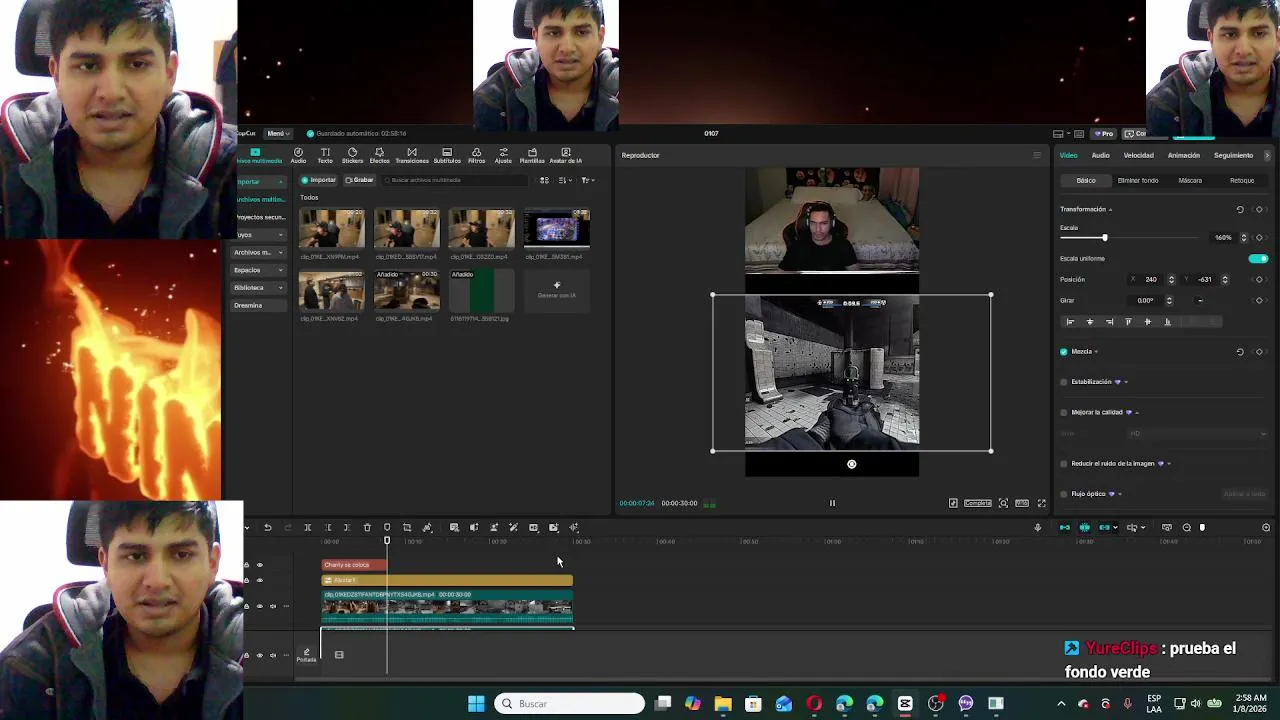Click the zoom-out magnifier on timeline

(x=1186, y=528)
